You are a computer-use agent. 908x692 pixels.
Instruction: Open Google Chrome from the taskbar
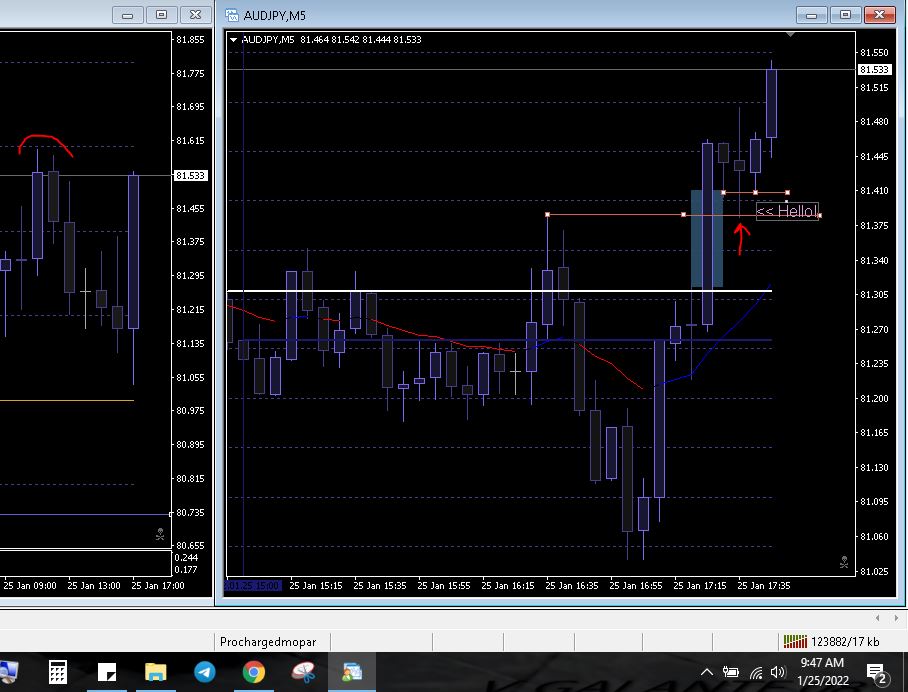(253, 672)
